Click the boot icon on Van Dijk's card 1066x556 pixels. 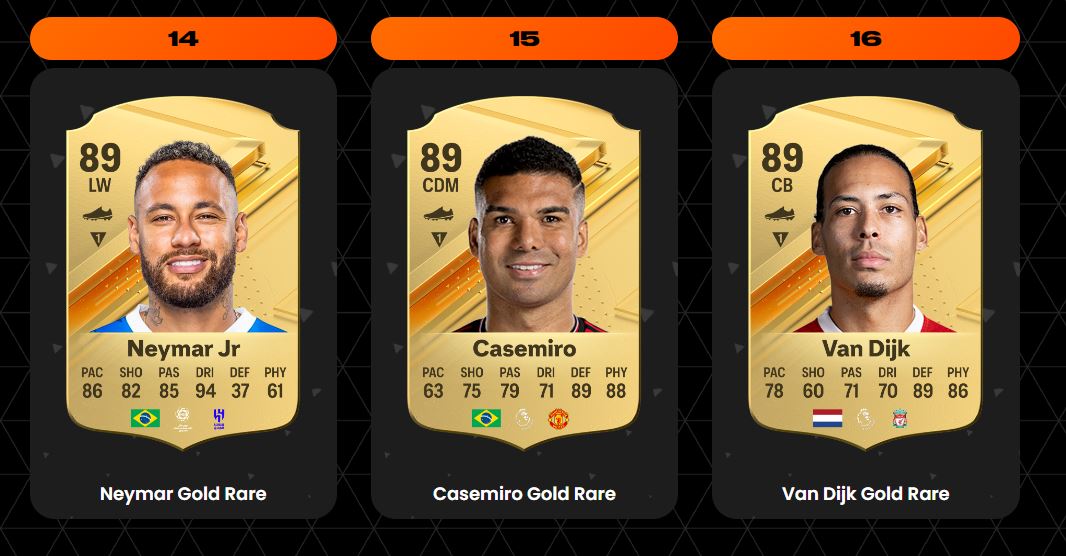[x=780, y=214]
